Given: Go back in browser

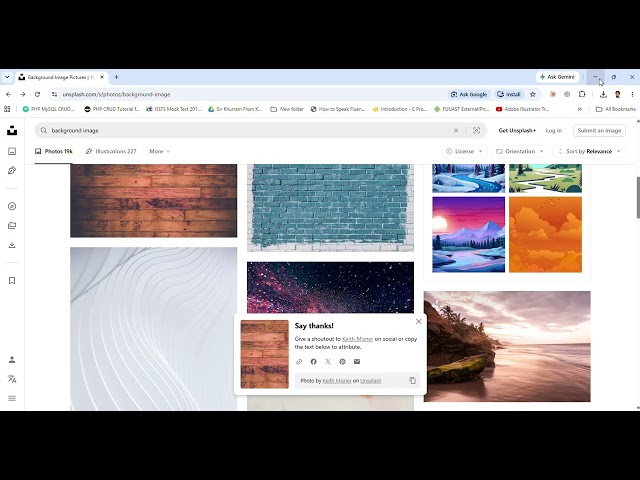Looking at the screenshot, I should tap(9, 94).
